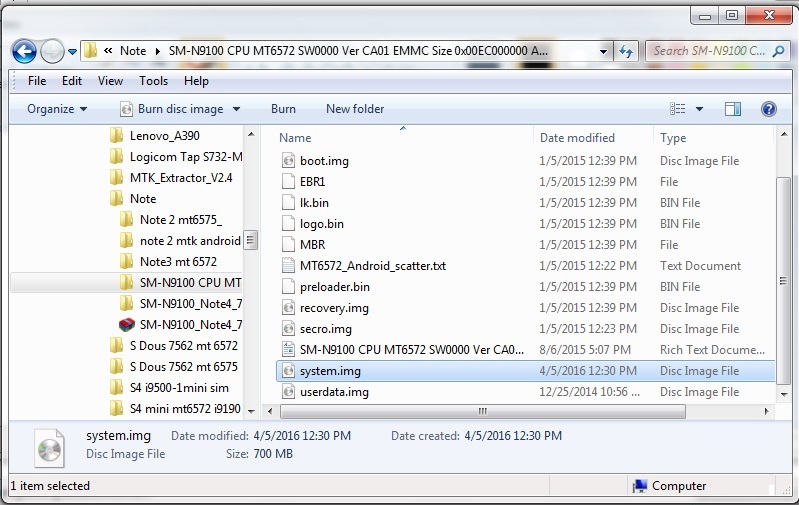Expand the Burn disc image dropdown arrow

pyautogui.click(x=236, y=109)
